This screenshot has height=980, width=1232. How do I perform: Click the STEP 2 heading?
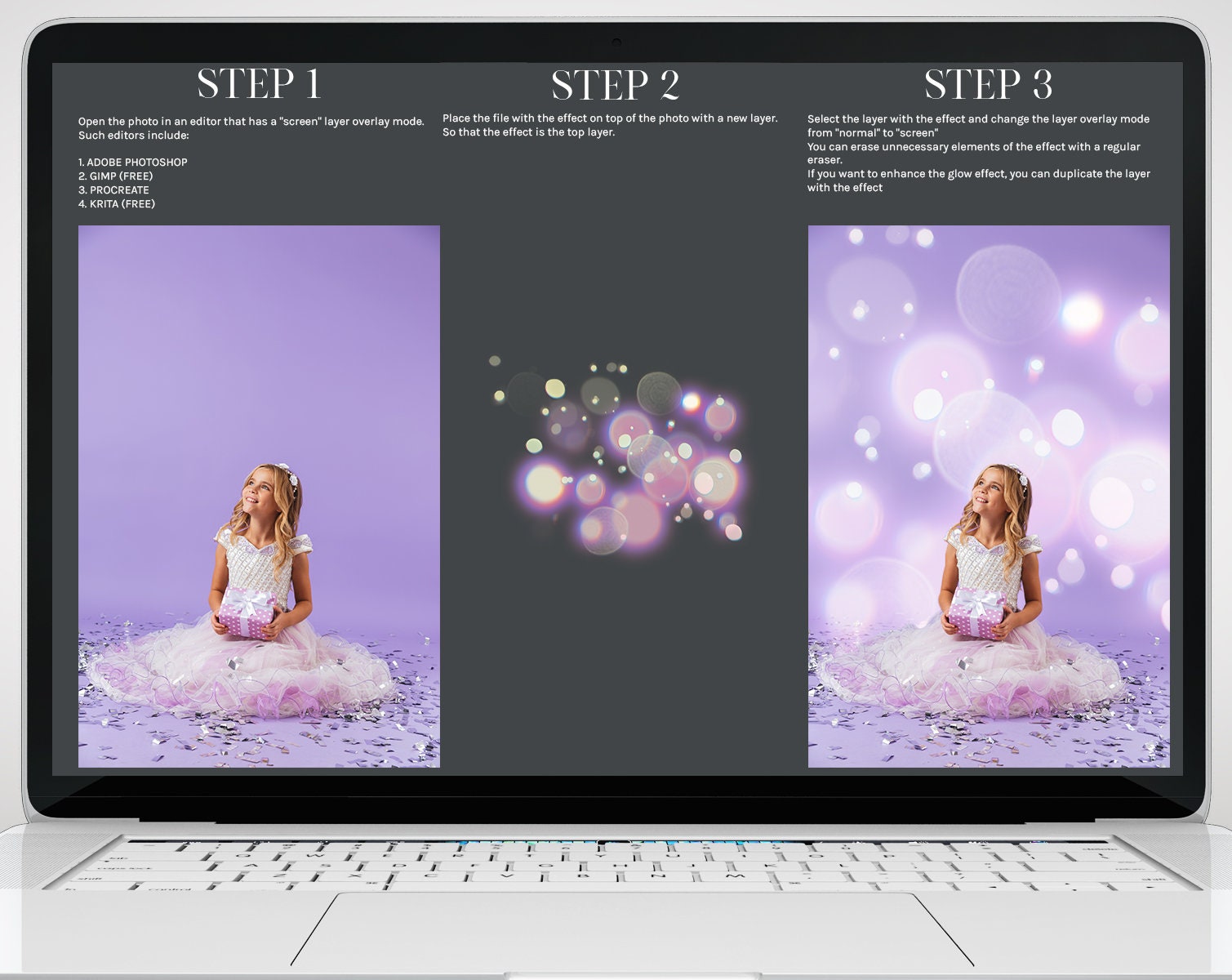tap(615, 84)
